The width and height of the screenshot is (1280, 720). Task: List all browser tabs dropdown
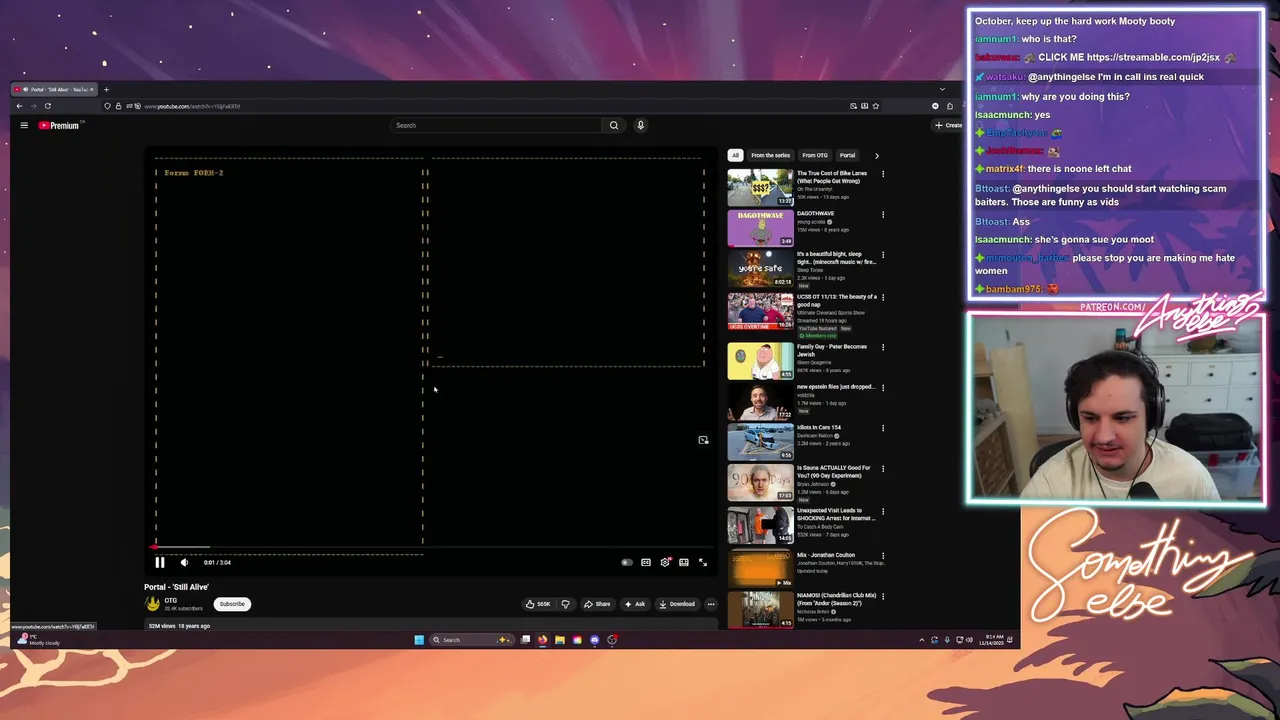coord(942,89)
